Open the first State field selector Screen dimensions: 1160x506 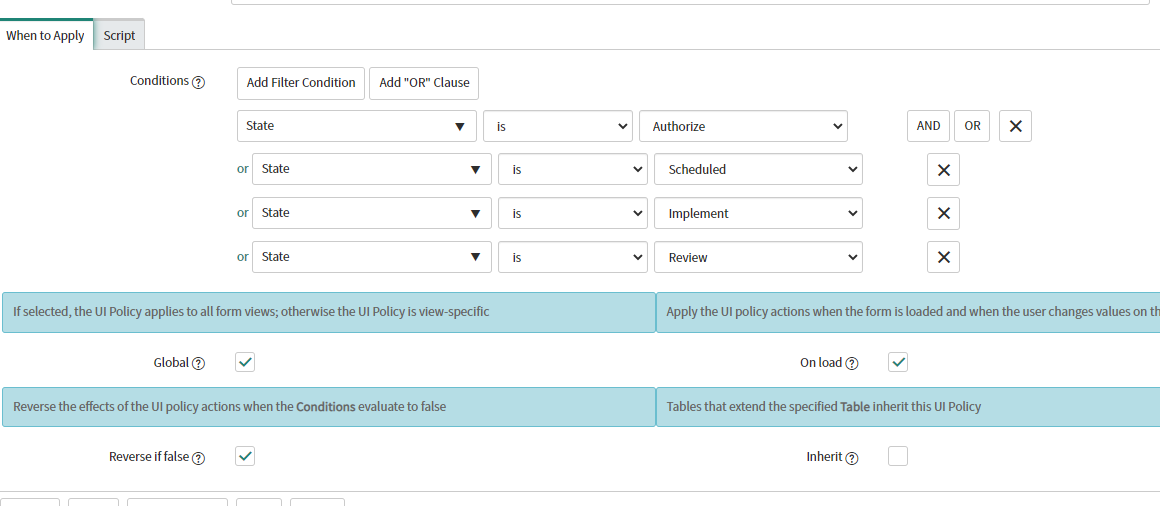pos(357,126)
